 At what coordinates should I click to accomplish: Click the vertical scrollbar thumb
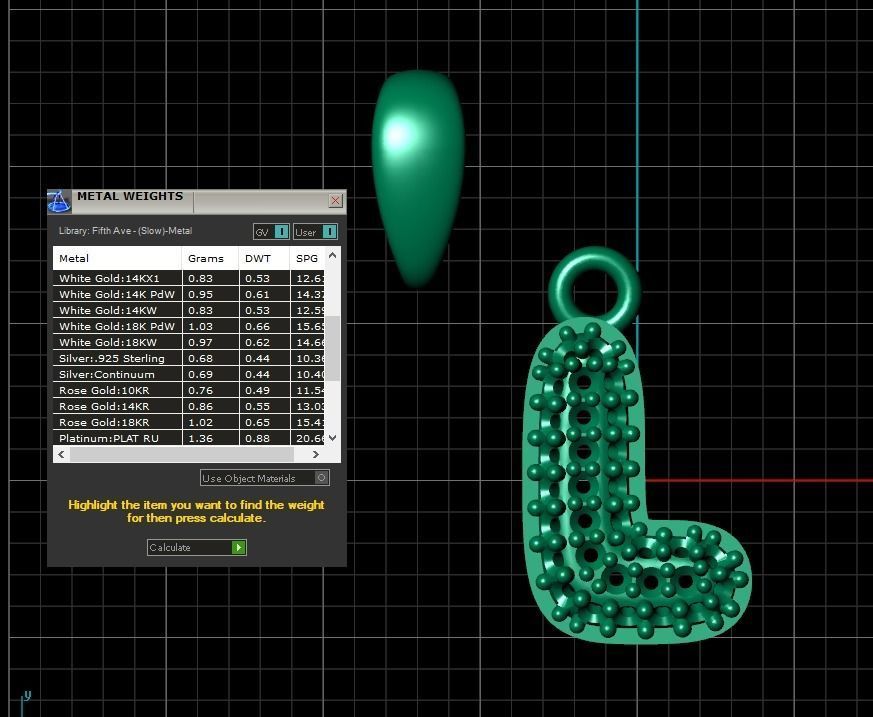point(332,348)
